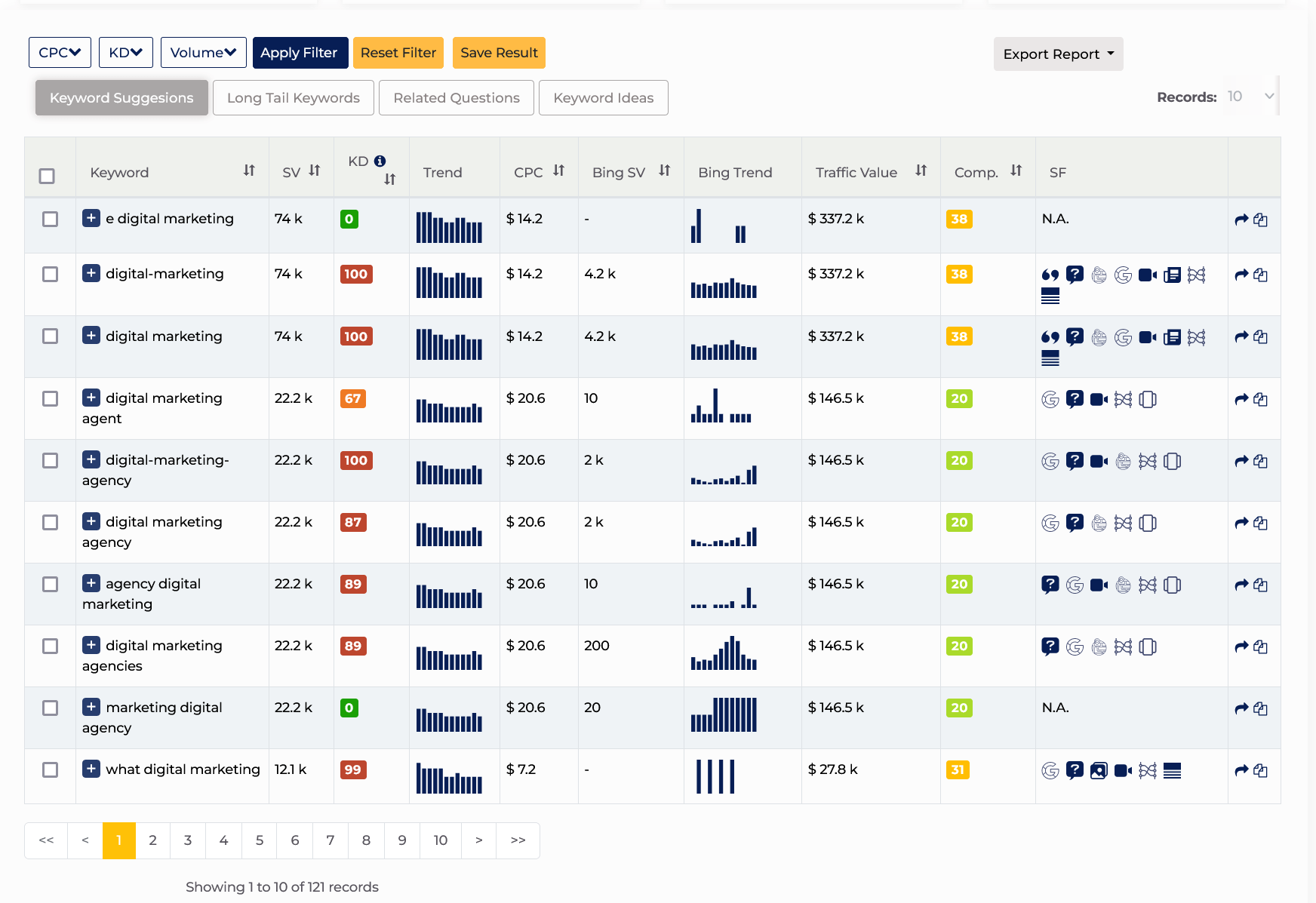Viewport: 1316px width, 903px height.
Task: Open the Records per page dropdown
Action: (1250, 97)
